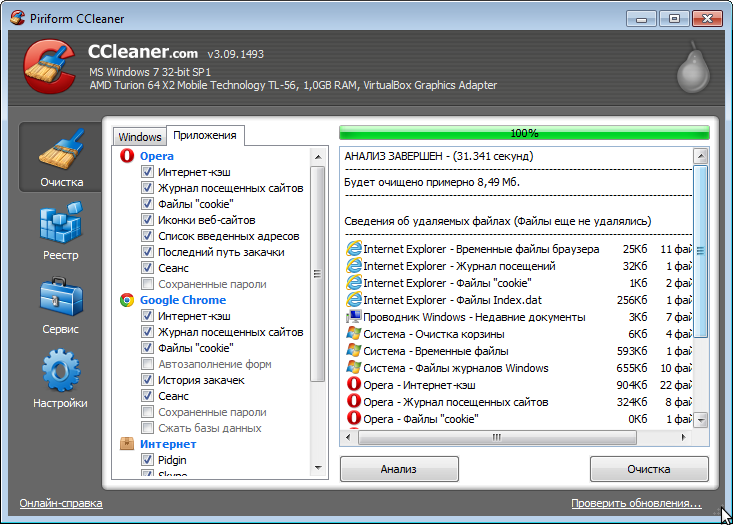Open the Очистка cleaner section icon

point(61,150)
